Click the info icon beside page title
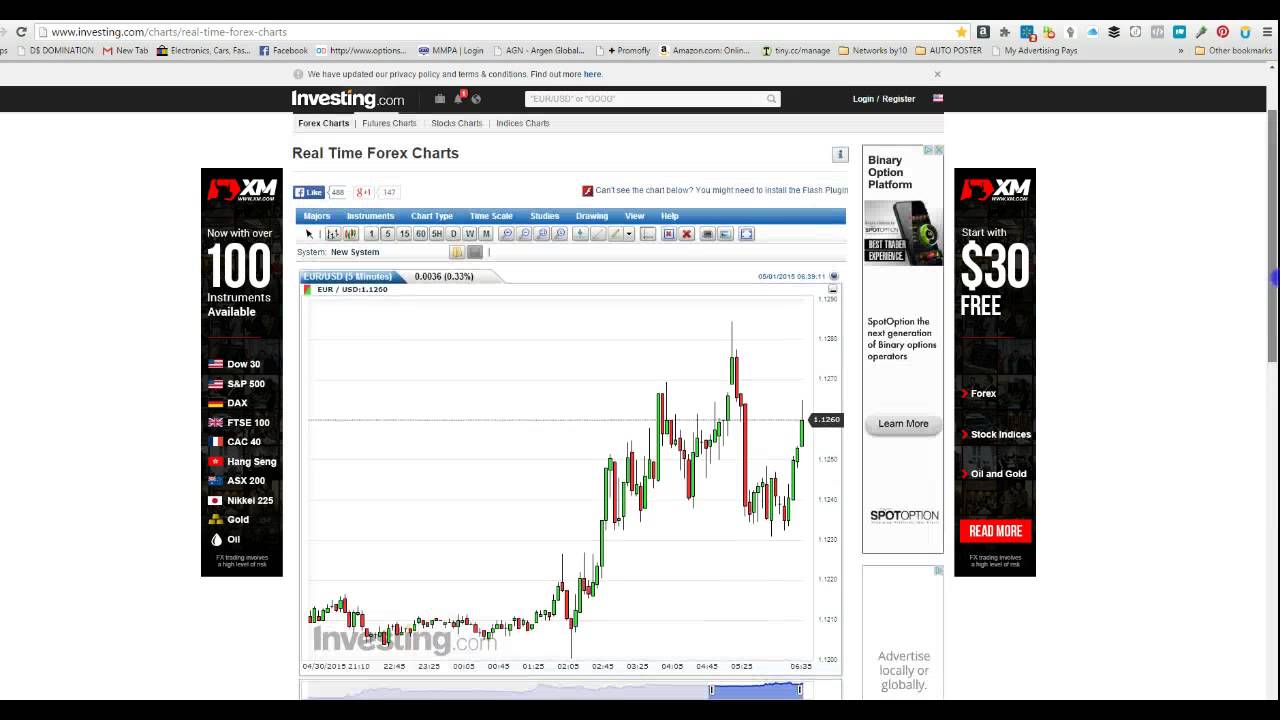Viewport: 1280px width, 720px height. point(840,154)
